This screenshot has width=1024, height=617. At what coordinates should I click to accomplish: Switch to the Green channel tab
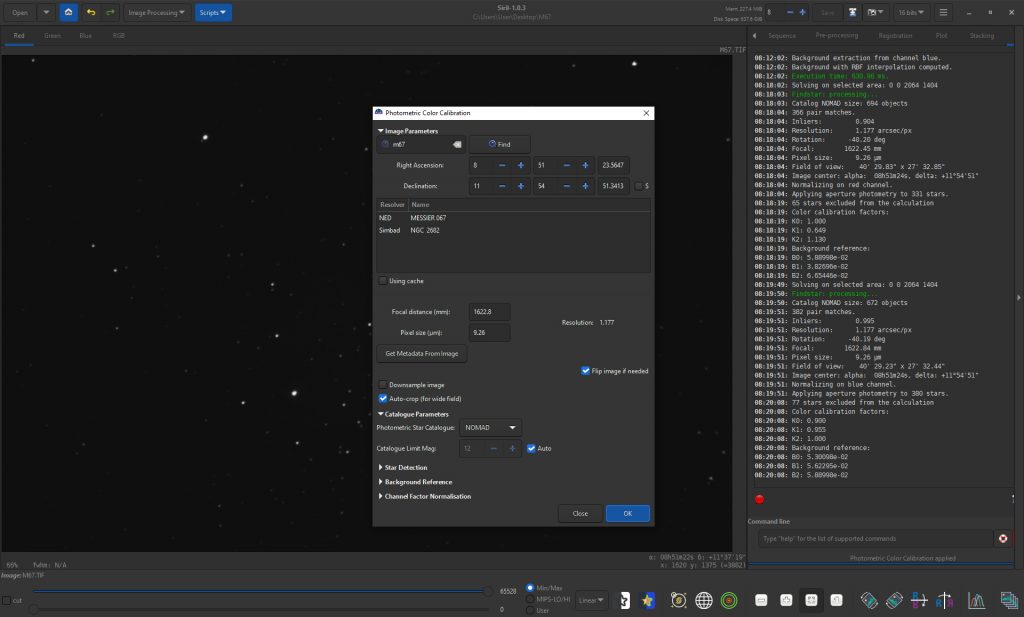point(52,35)
